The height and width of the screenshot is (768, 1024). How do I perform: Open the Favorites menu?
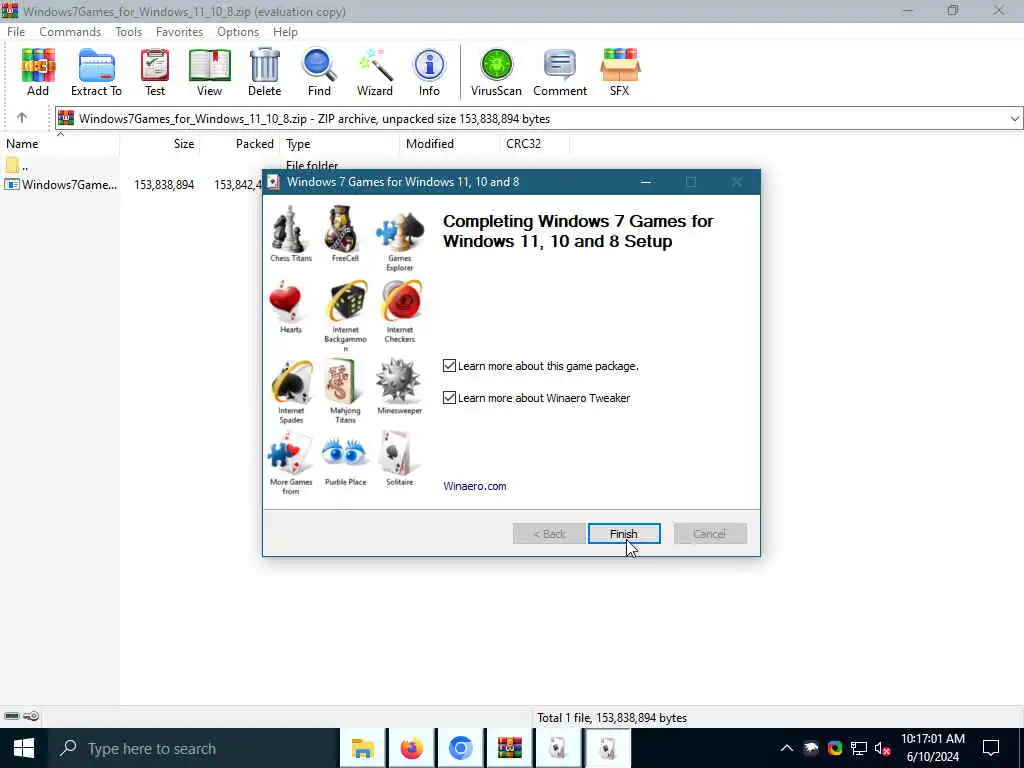(179, 31)
